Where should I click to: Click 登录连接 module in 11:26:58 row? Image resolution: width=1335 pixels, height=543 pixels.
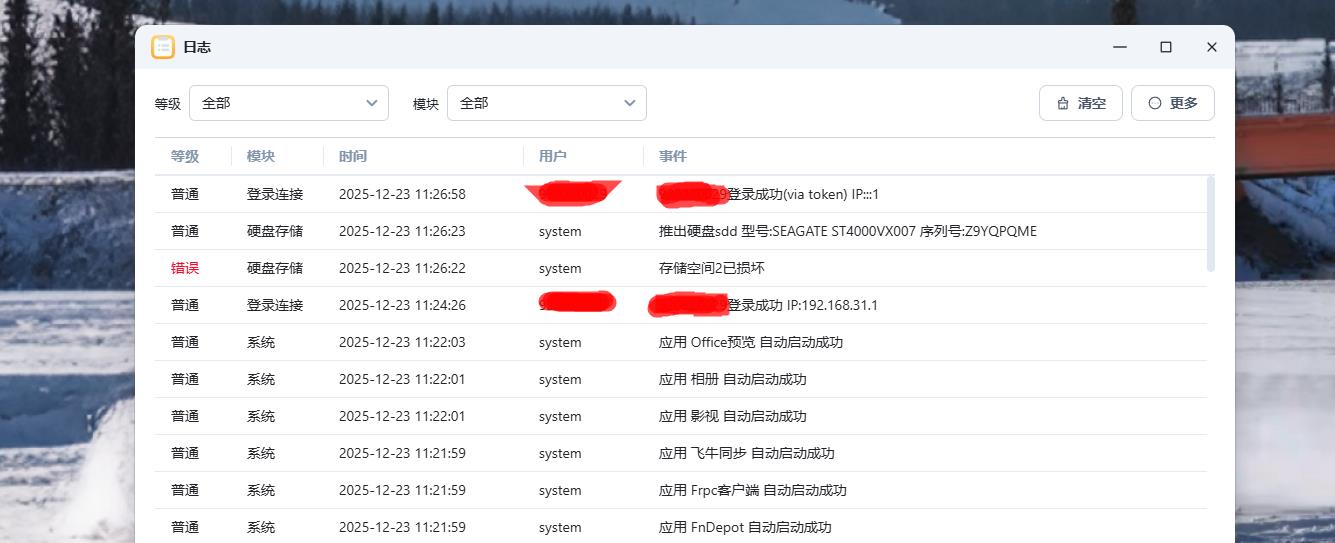point(275,194)
